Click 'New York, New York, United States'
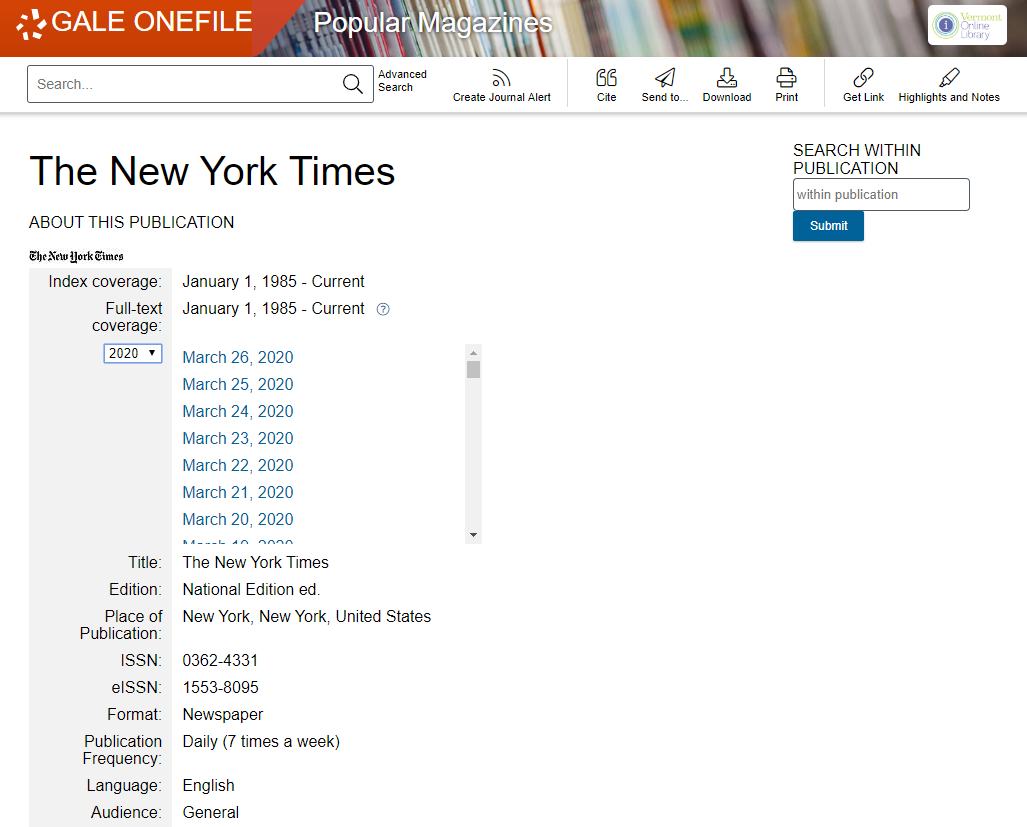Screen dimensions: 1027x827 point(307,617)
